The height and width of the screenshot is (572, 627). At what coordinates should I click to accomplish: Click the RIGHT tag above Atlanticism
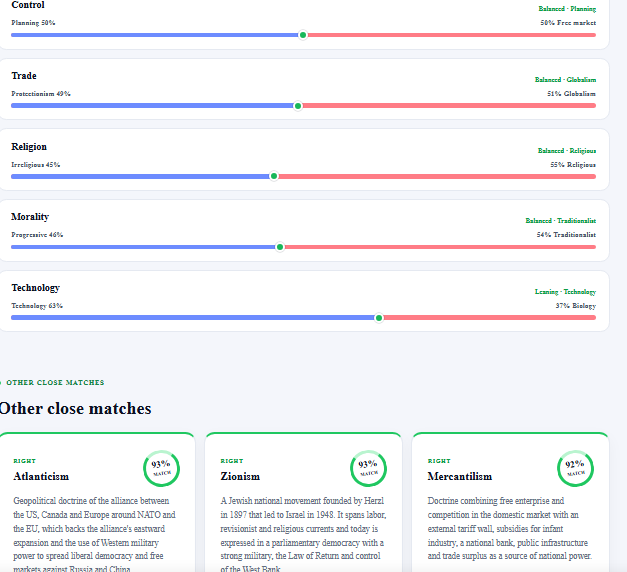pos(25,461)
